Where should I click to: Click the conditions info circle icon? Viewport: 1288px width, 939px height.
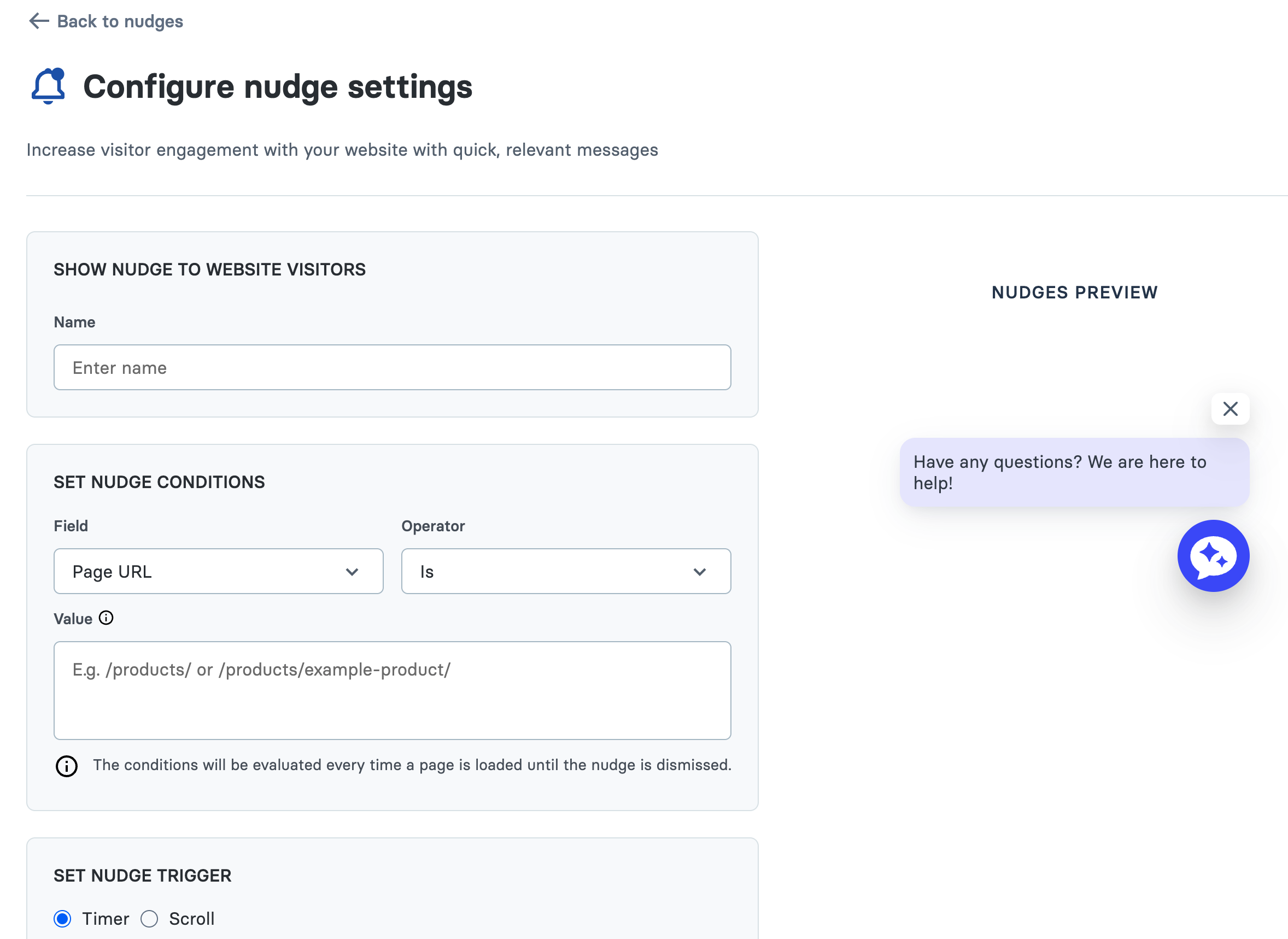click(x=67, y=766)
